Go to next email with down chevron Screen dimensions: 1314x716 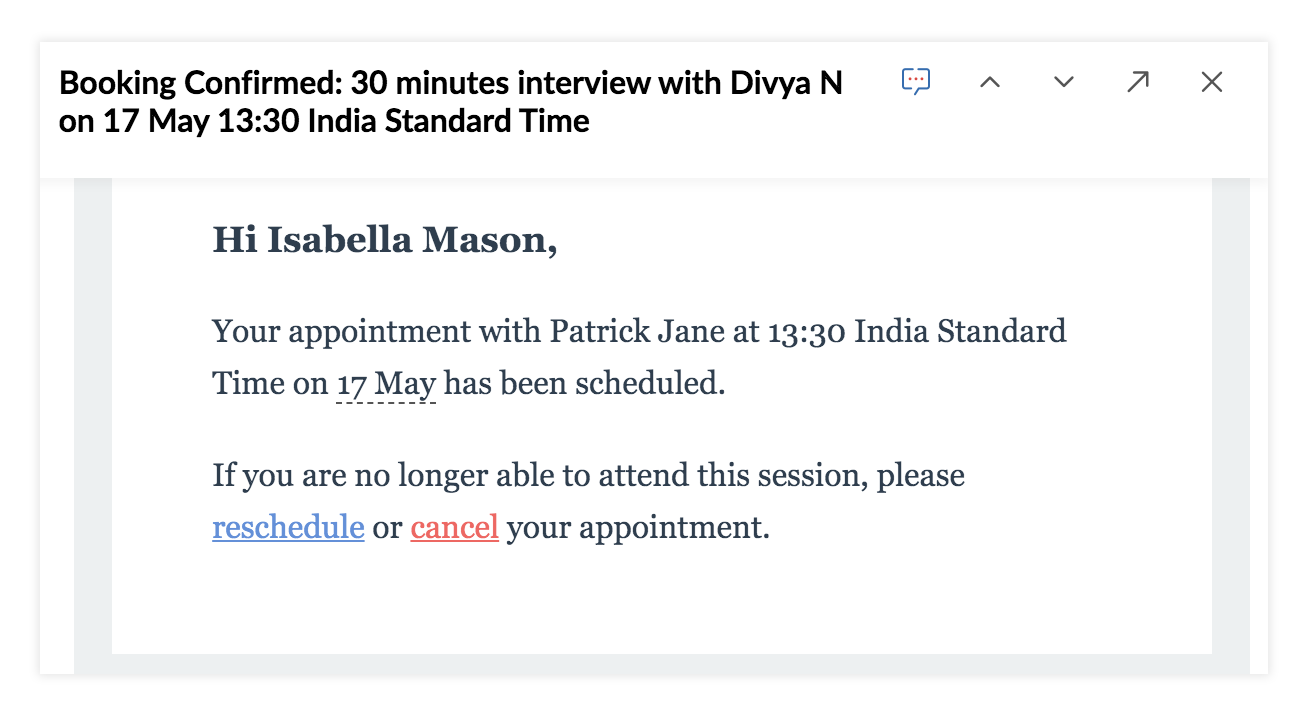pos(1064,82)
